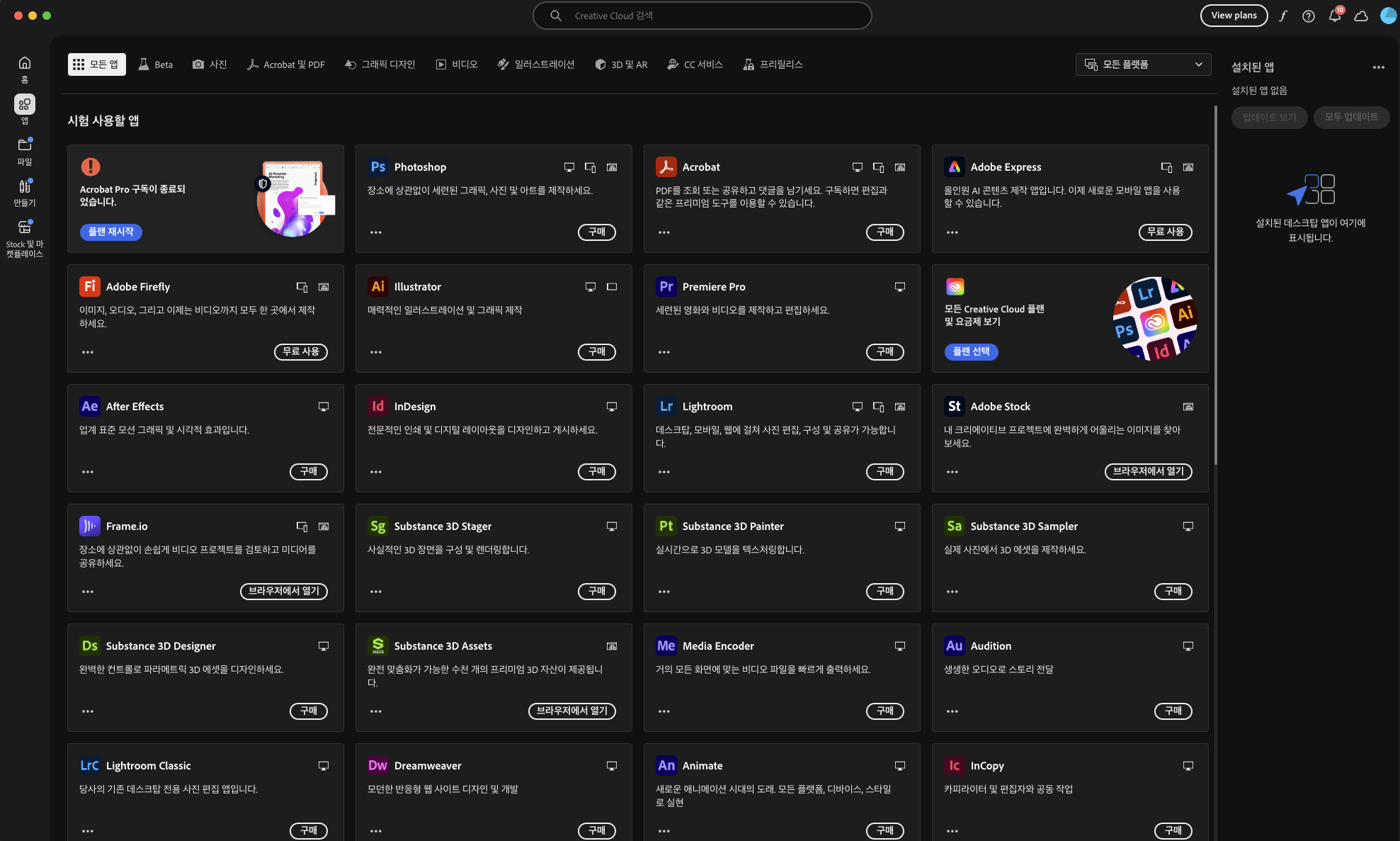Image resolution: width=1400 pixels, height=841 pixels.
Task: Click the fonts 'f' icon
Action: click(1283, 16)
